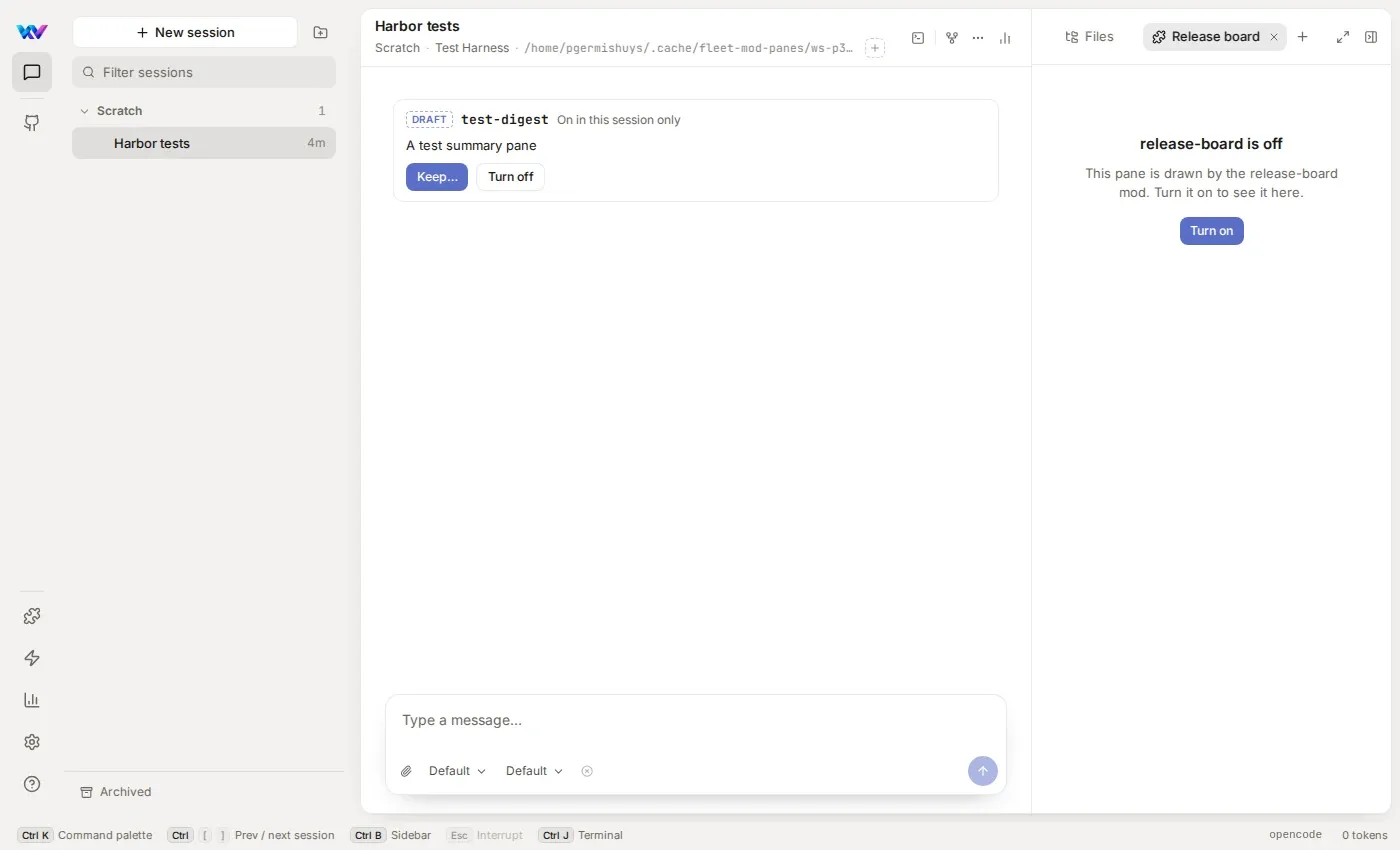Open the settings gear icon
Image resolution: width=1400 pixels, height=850 pixels.
point(32,742)
